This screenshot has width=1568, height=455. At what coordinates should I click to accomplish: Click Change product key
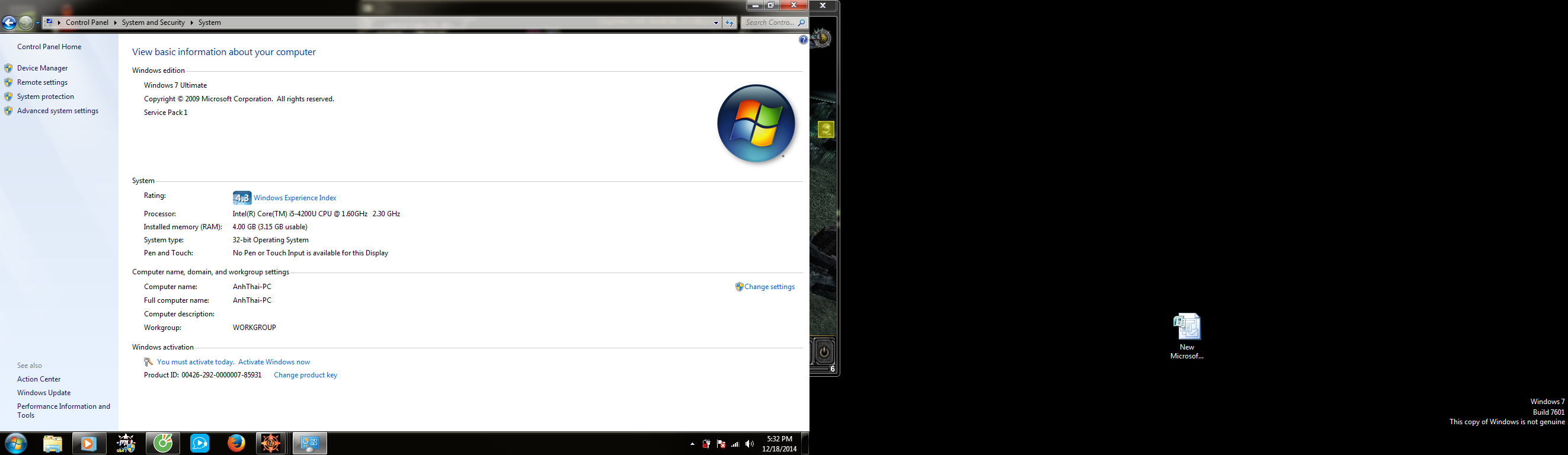tap(306, 375)
